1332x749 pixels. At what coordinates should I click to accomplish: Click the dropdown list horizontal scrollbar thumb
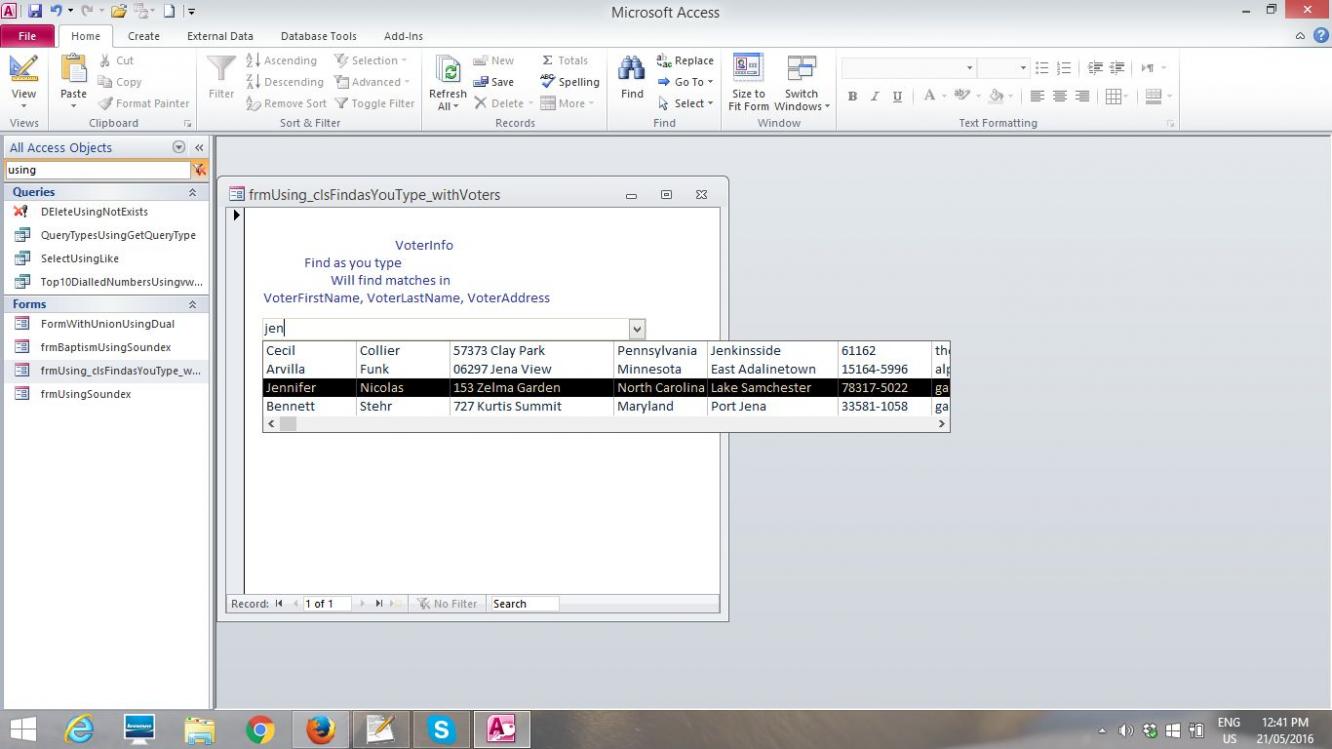click(x=287, y=424)
